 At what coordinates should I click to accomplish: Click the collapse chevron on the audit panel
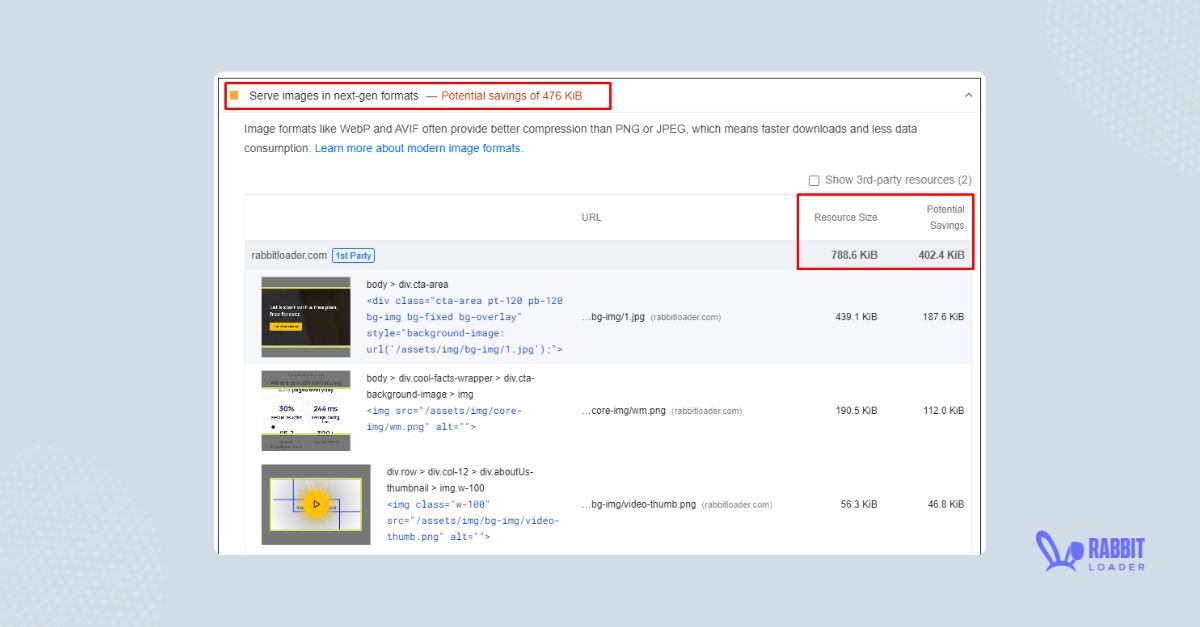(968, 94)
